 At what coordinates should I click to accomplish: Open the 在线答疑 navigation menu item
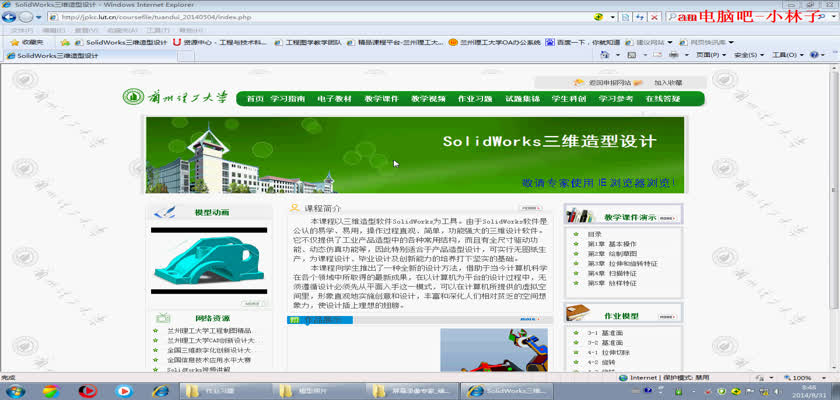click(663, 99)
